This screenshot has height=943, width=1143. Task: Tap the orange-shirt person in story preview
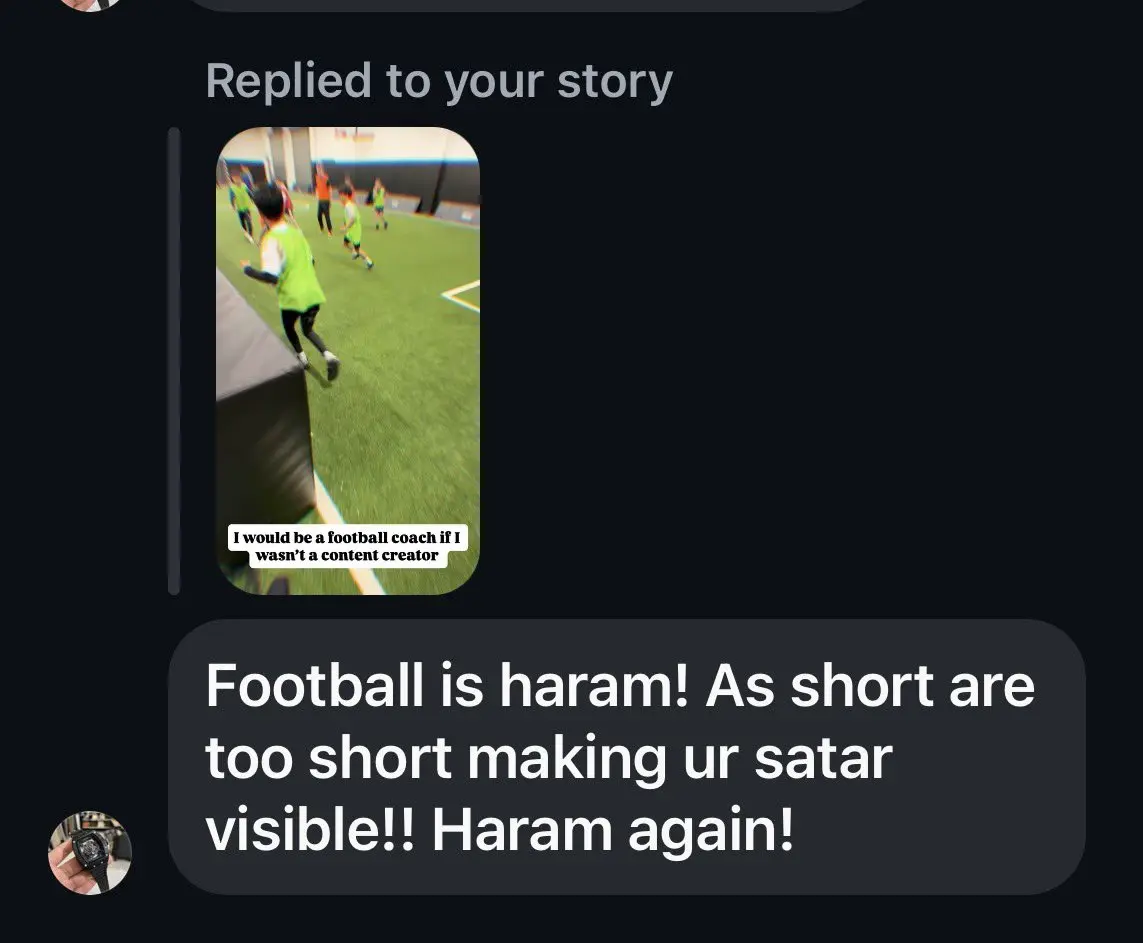click(322, 198)
